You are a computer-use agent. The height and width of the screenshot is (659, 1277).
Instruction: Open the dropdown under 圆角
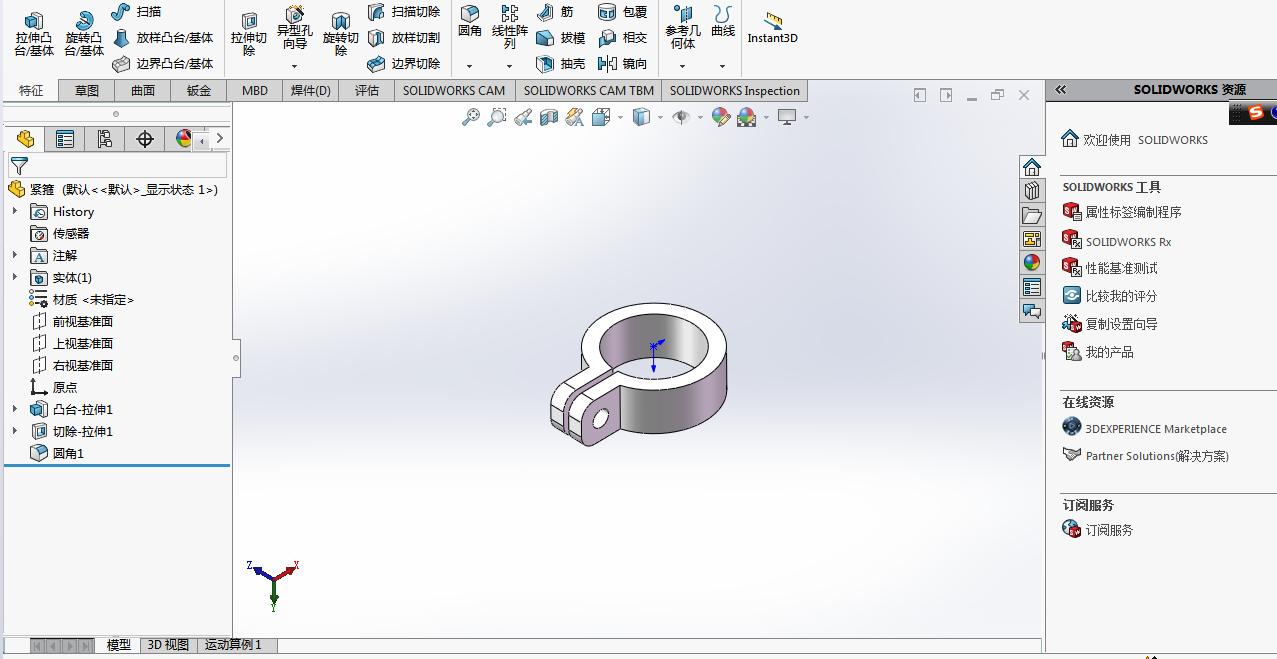[x=469, y=66]
